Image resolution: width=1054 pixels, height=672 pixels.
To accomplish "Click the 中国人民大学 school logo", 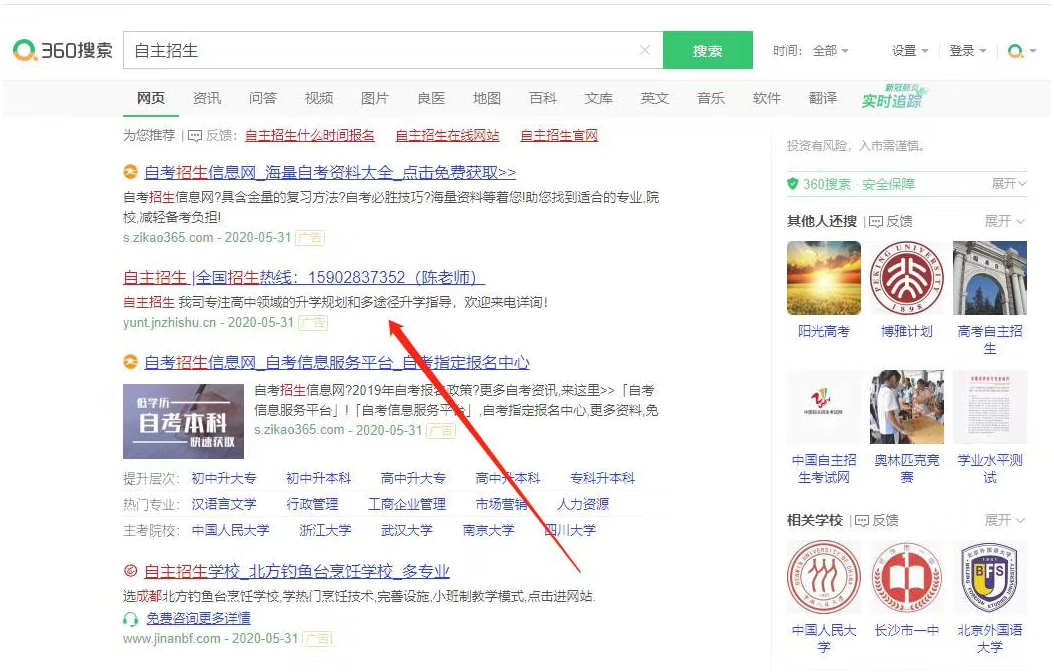I will [823, 577].
